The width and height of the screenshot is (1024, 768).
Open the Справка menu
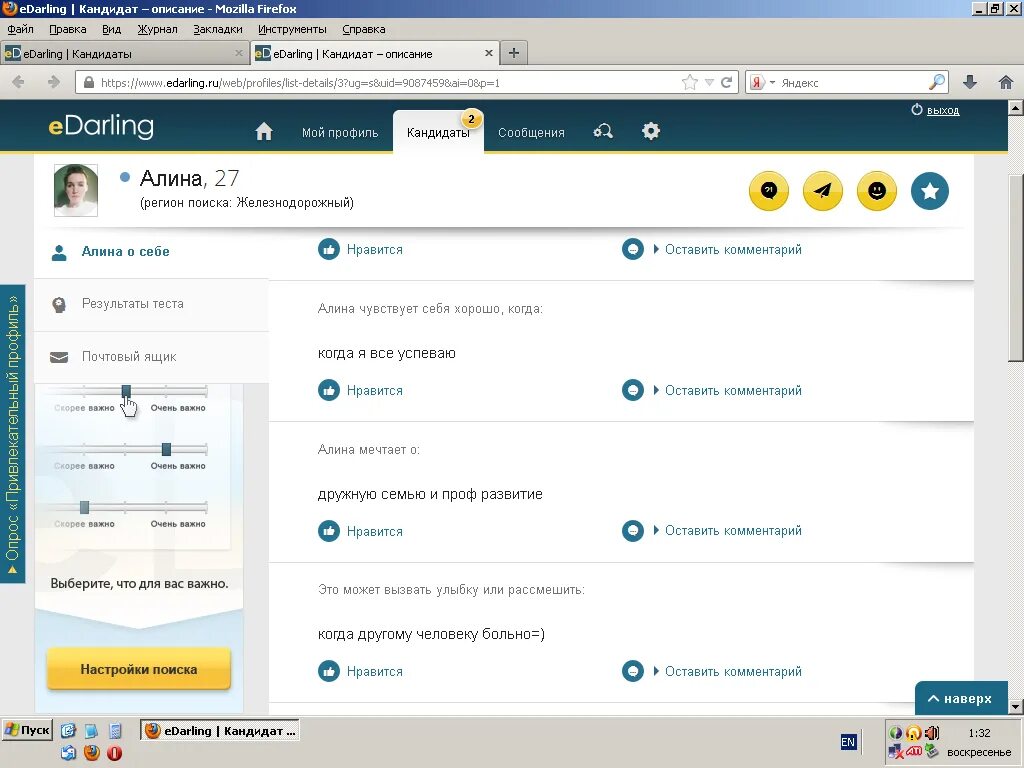pyautogui.click(x=364, y=29)
